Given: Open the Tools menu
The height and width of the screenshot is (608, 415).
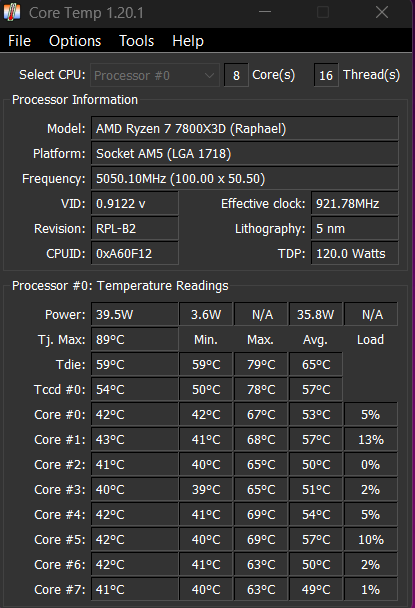Looking at the screenshot, I should point(137,41).
